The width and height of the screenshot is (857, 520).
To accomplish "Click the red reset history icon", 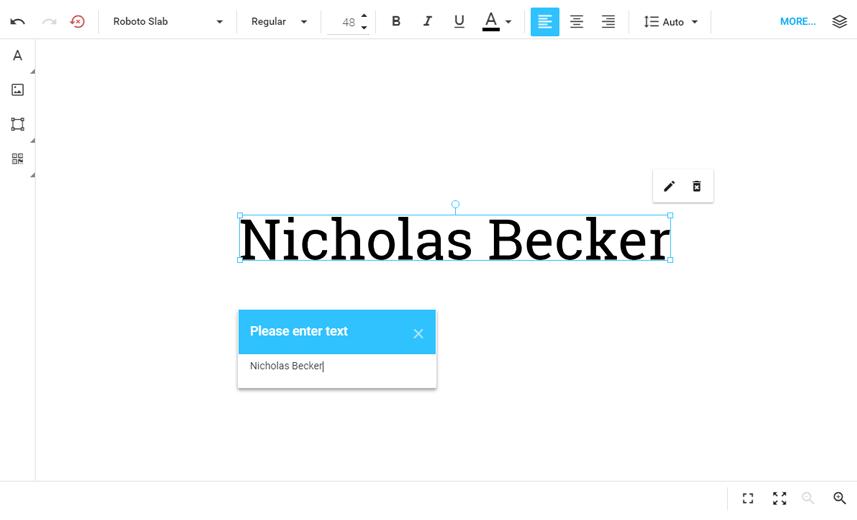I will (78, 21).
